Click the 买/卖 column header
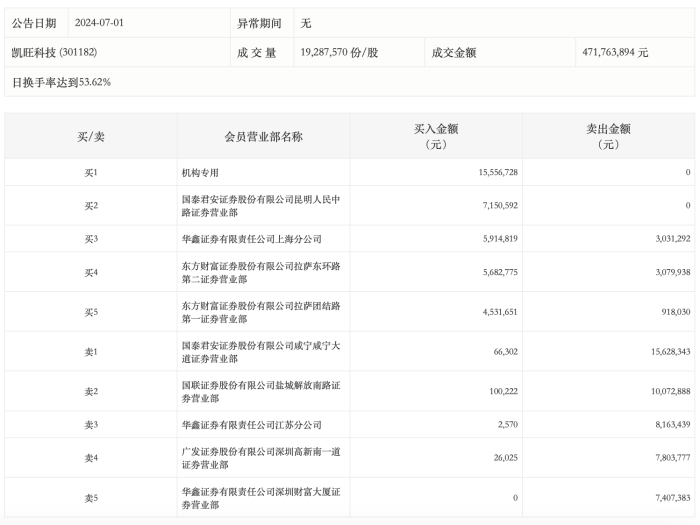 [x=91, y=137]
